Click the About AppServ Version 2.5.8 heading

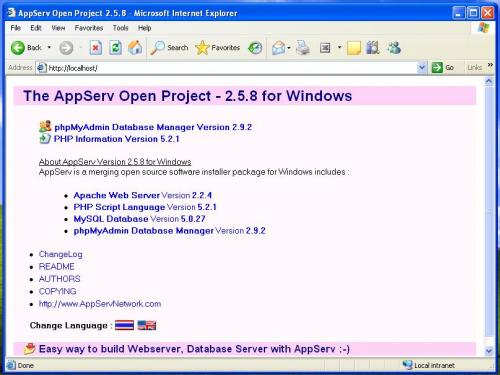(115, 162)
